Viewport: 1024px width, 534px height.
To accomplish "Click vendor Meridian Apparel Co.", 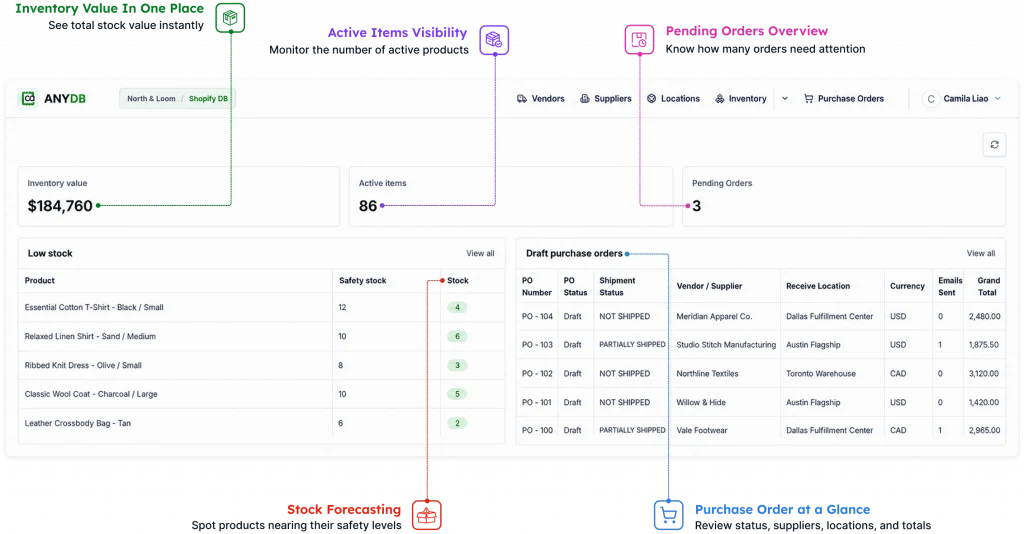I will [714, 317].
